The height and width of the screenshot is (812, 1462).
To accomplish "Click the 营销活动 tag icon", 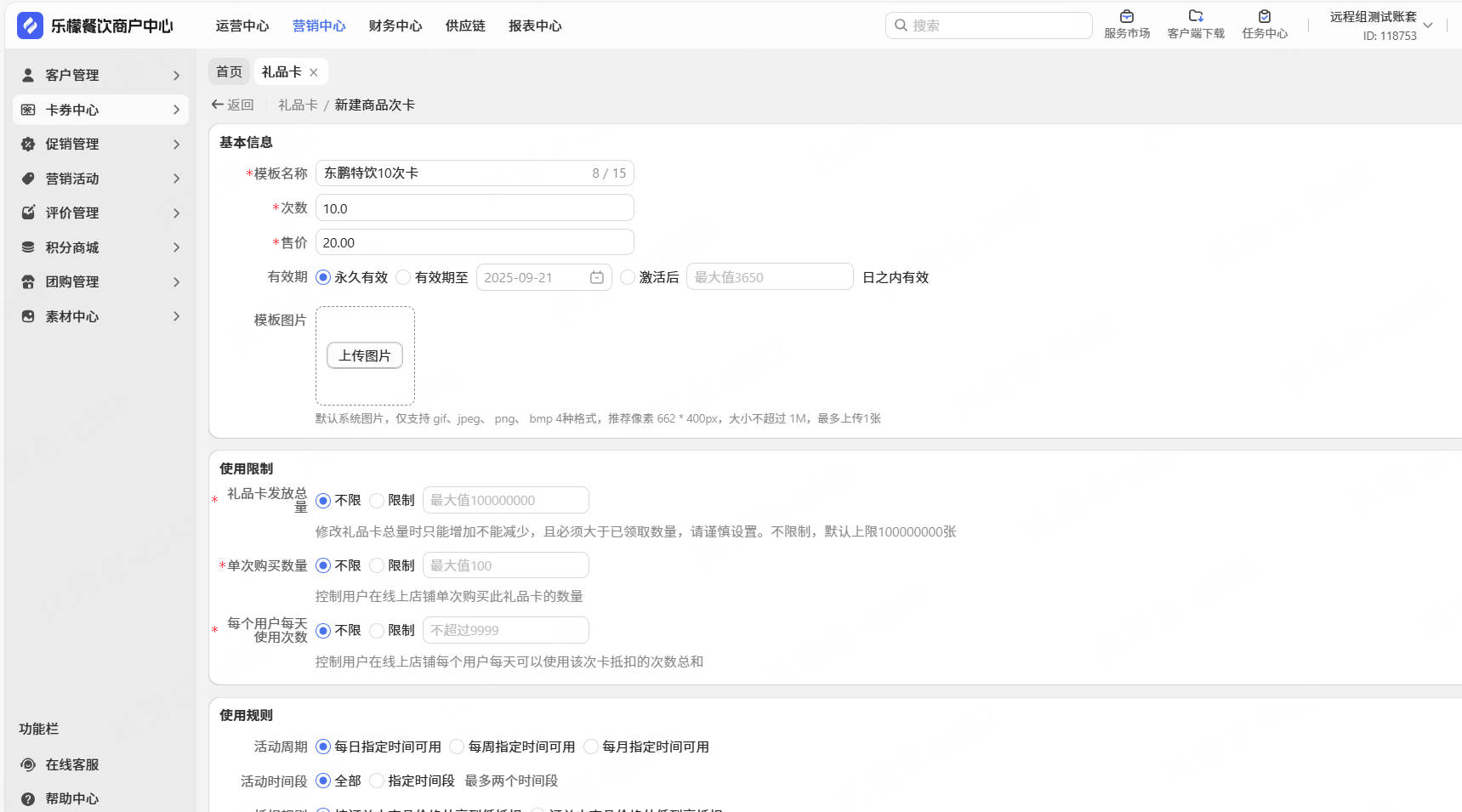I will pyautogui.click(x=28, y=179).
